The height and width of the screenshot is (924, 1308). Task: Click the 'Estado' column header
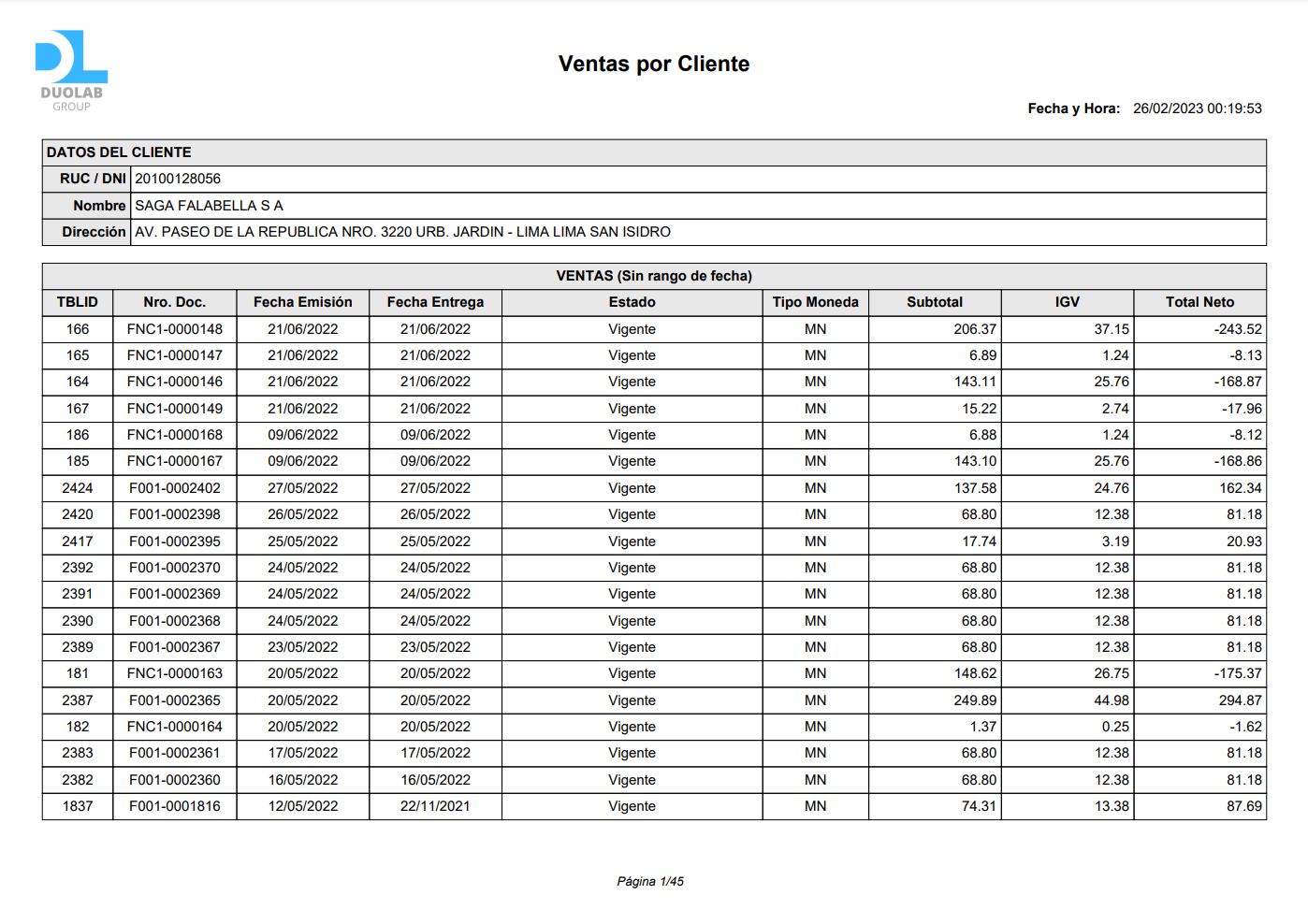(x=632, y=302)
